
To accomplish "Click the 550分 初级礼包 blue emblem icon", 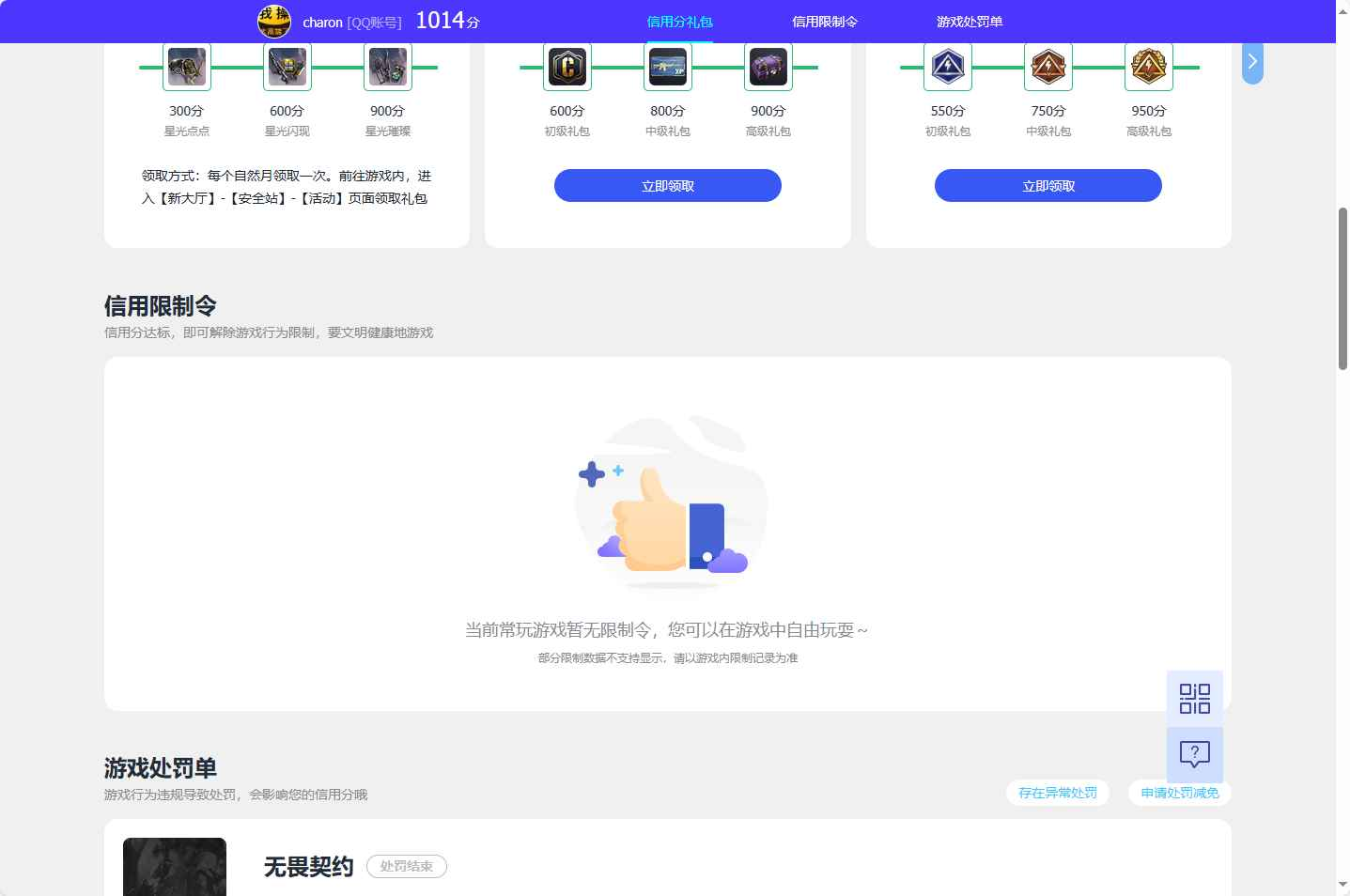I will 948,67.
